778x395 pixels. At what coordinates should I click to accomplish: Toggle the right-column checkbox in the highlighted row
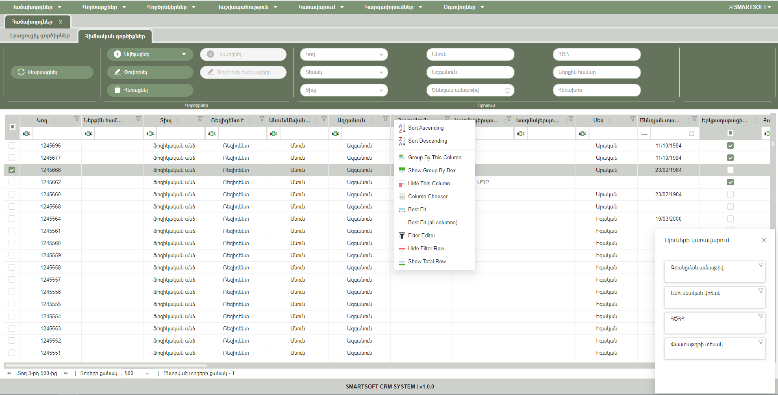(x=730, y=170)
